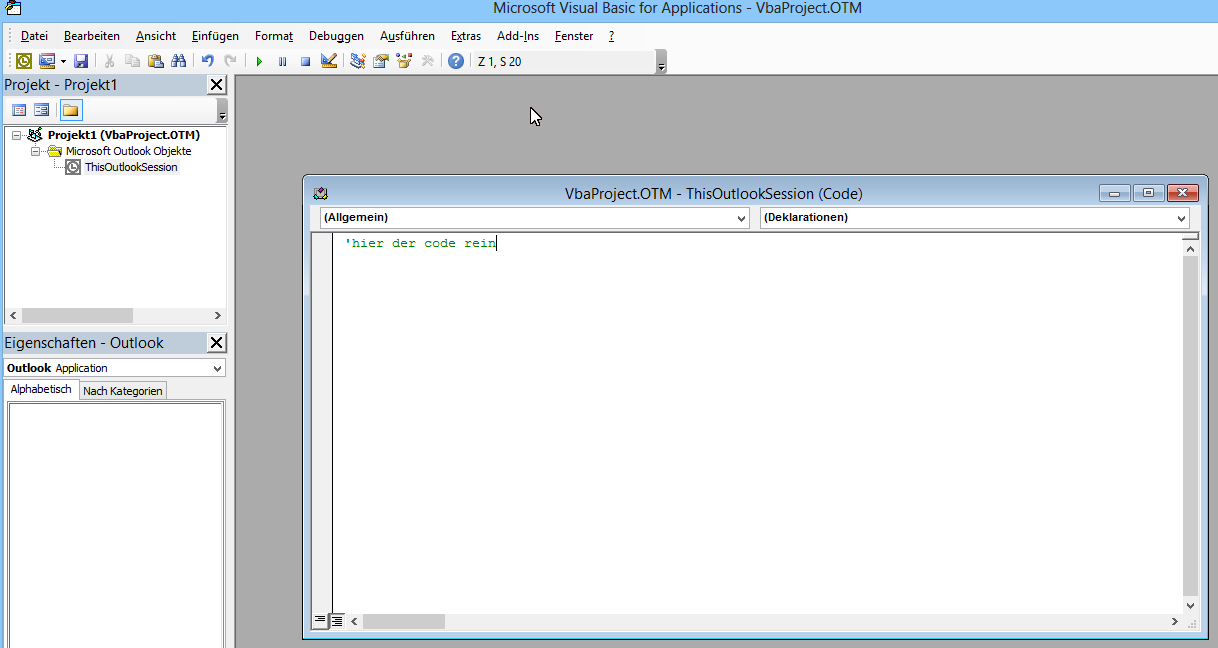Click the Undo arrow icon
Viewport: 1218px width, 648px height.
point(208,61)
